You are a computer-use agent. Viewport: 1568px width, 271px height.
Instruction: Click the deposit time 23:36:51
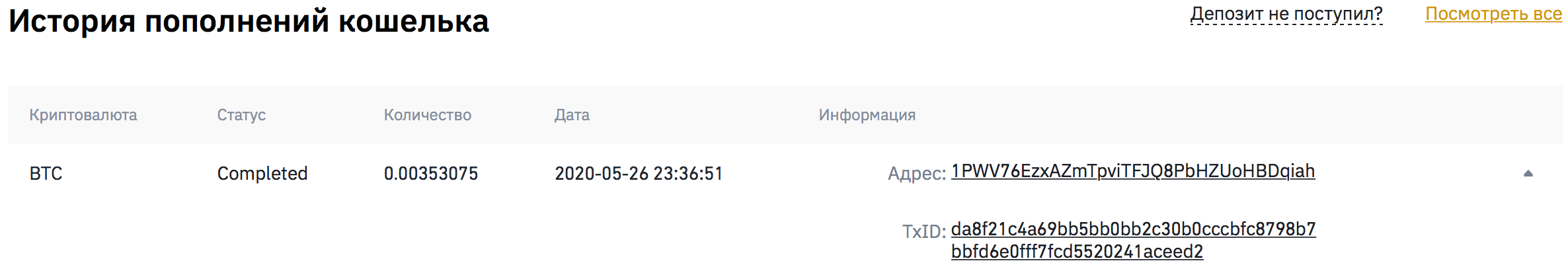pos(688,173)
